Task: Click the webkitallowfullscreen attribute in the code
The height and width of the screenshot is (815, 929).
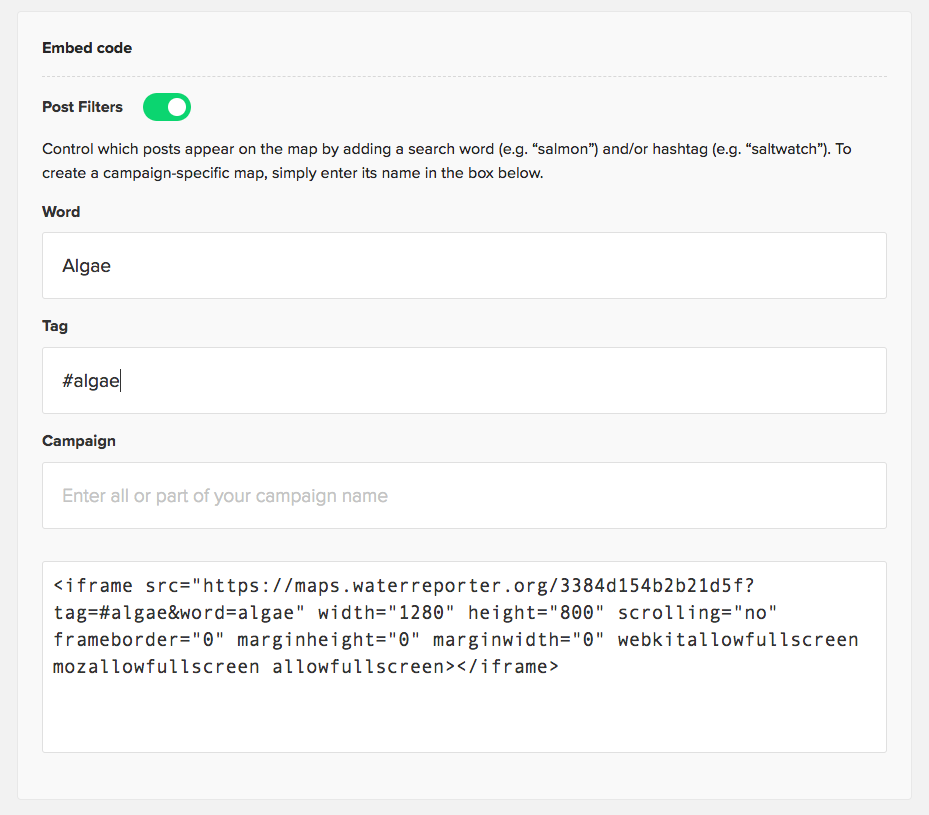Action: click(x=738, y=640)
